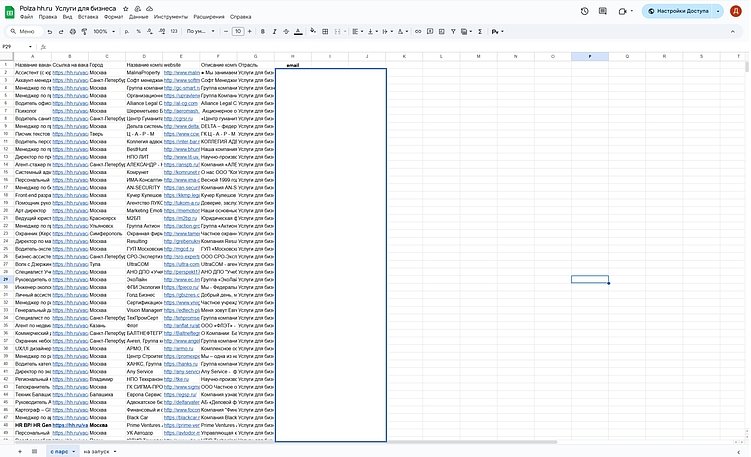Open the Формат menu
The height and width of the screenshot is (457, 751).
click(x=114, y=17)
